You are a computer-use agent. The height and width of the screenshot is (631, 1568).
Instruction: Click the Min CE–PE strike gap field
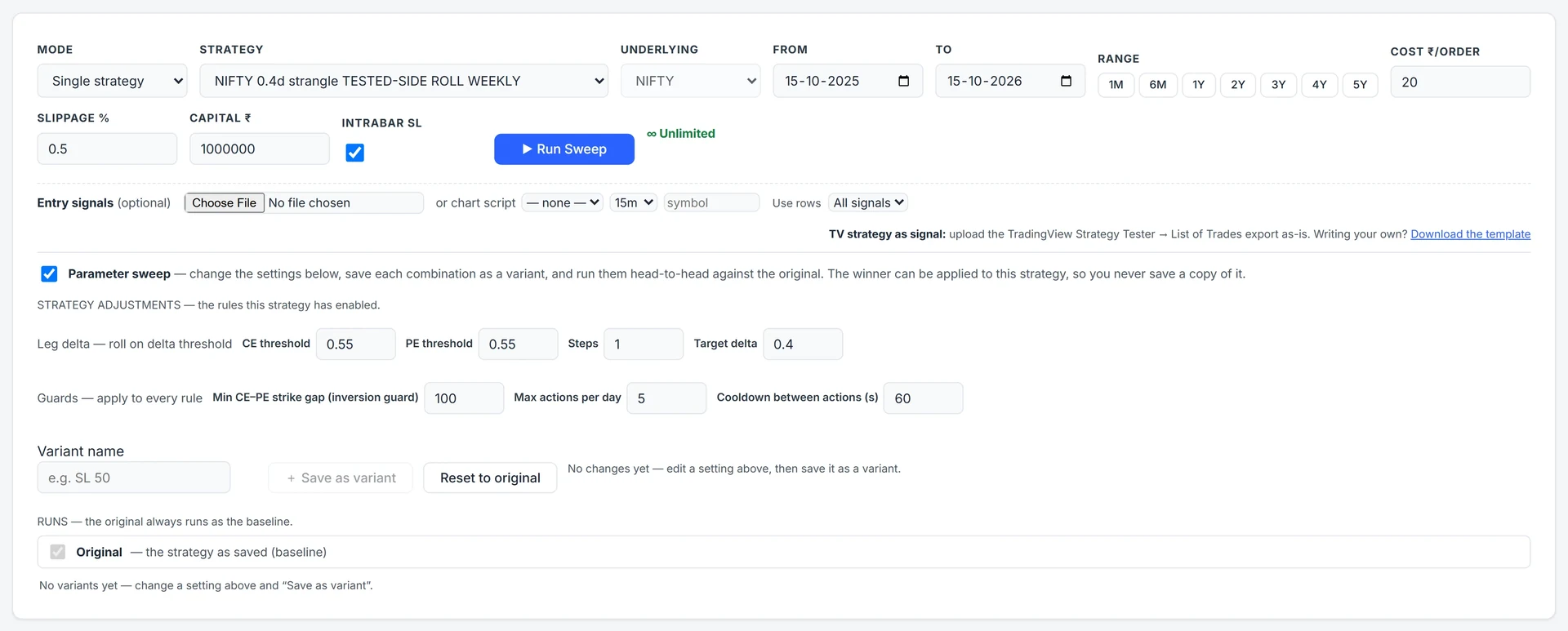click(x=464, y=398)
